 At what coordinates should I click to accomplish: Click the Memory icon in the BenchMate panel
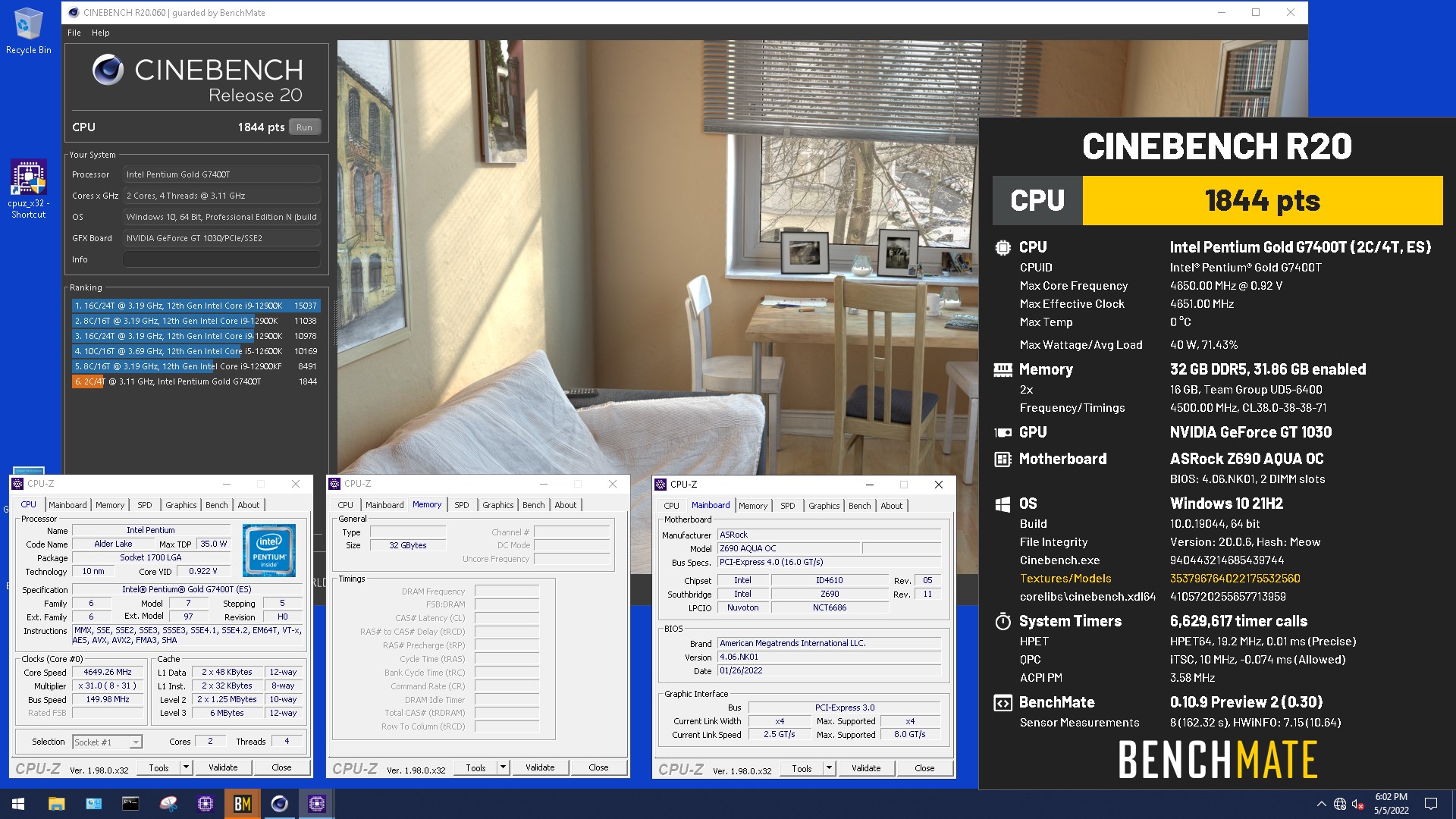1003,369
